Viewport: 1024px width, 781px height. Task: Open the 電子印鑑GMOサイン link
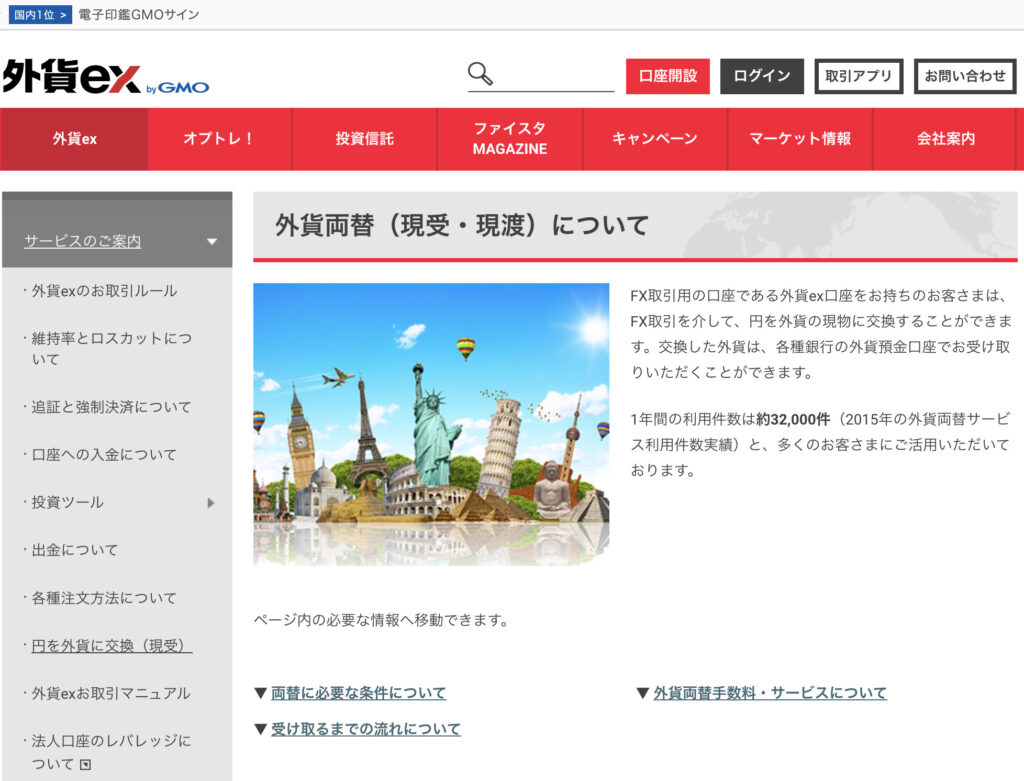tap(138, 14)
